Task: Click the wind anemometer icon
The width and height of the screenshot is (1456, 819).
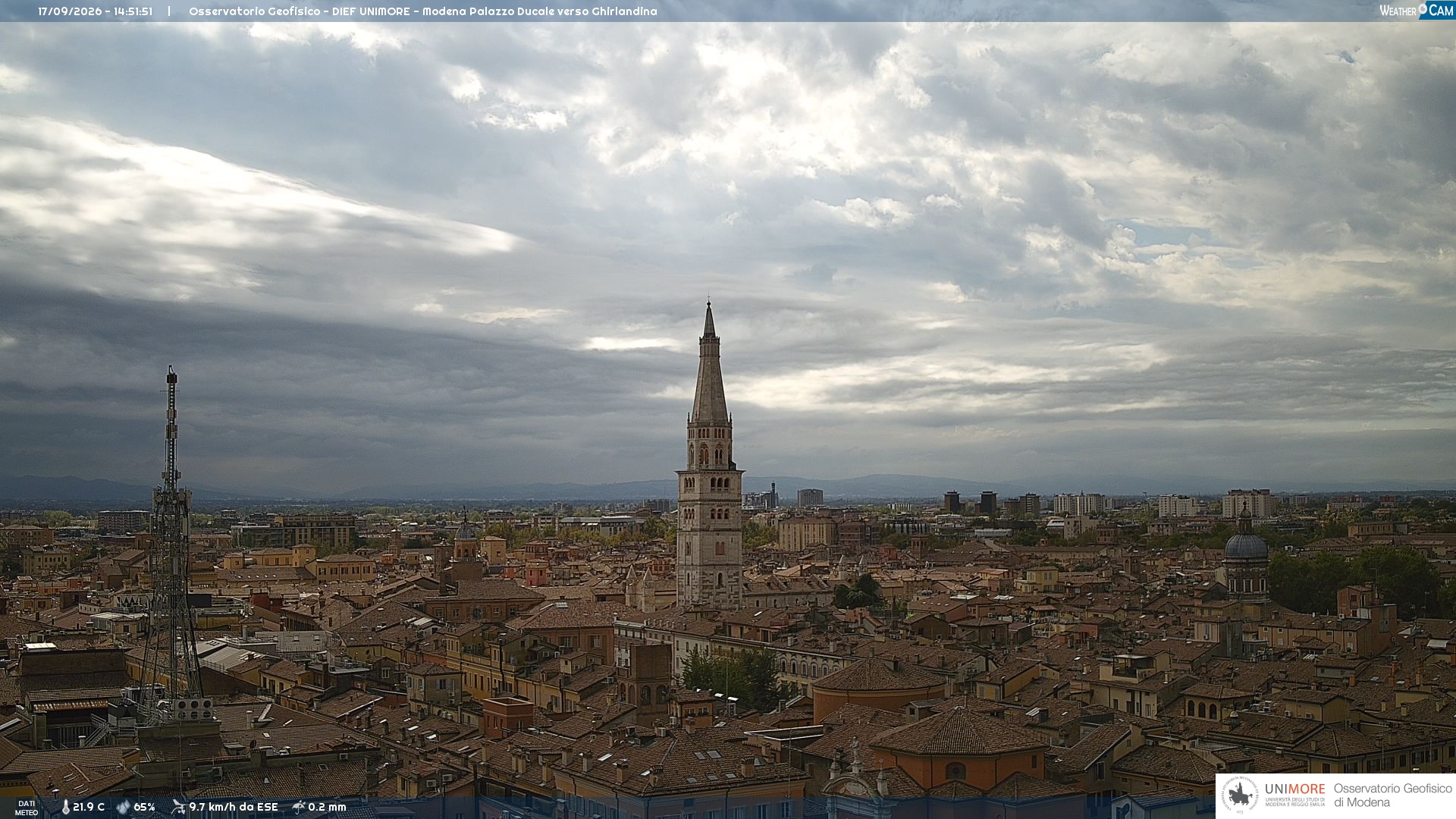Action: pos(178,807)
